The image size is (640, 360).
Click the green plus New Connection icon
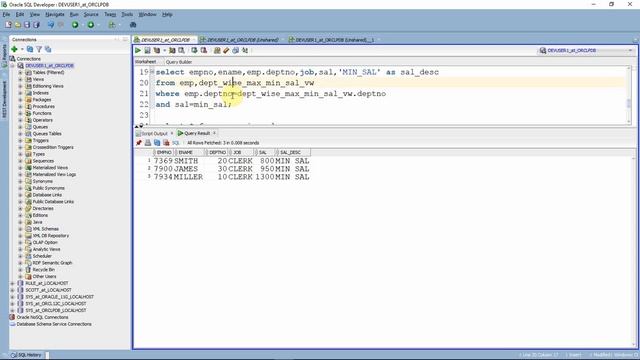(14, 49)
